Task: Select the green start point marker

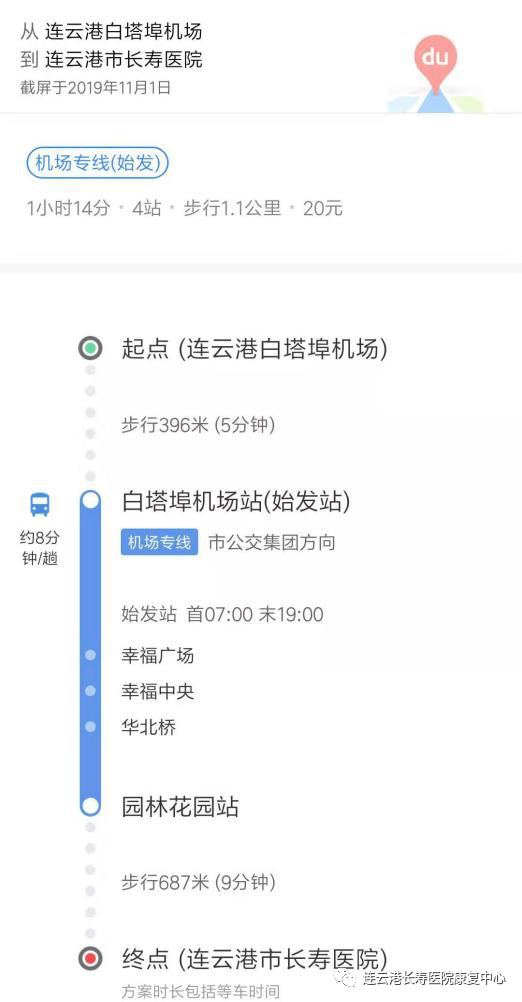Action: click(x=90, y=349)
